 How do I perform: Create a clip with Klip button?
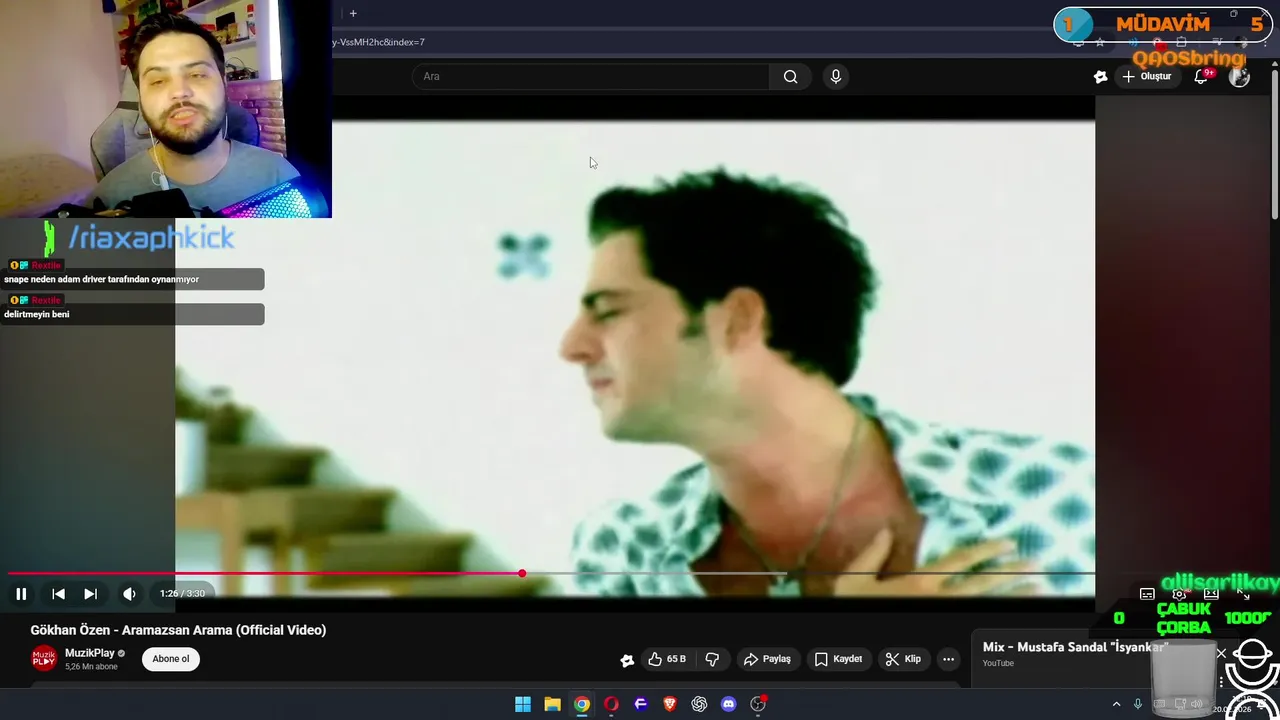pyautogui.click(x=903, y=659)
